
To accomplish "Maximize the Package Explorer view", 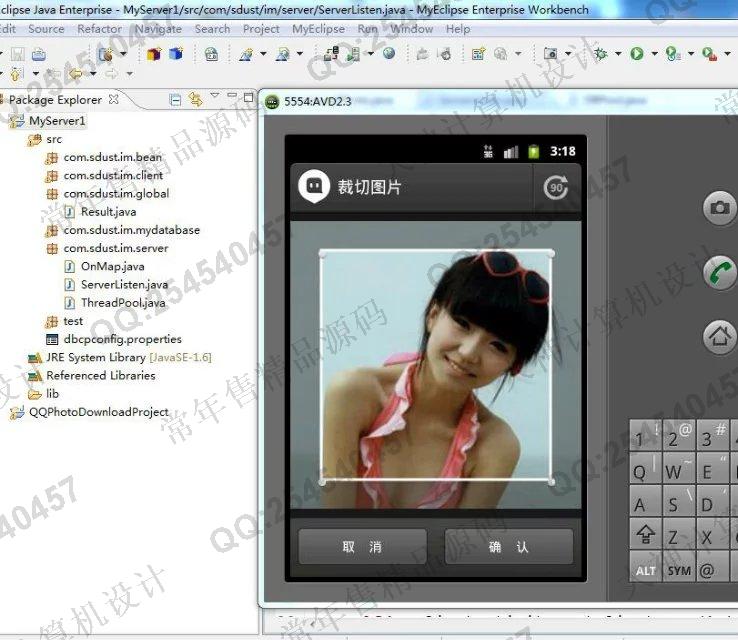I will [x=249, y=97].
